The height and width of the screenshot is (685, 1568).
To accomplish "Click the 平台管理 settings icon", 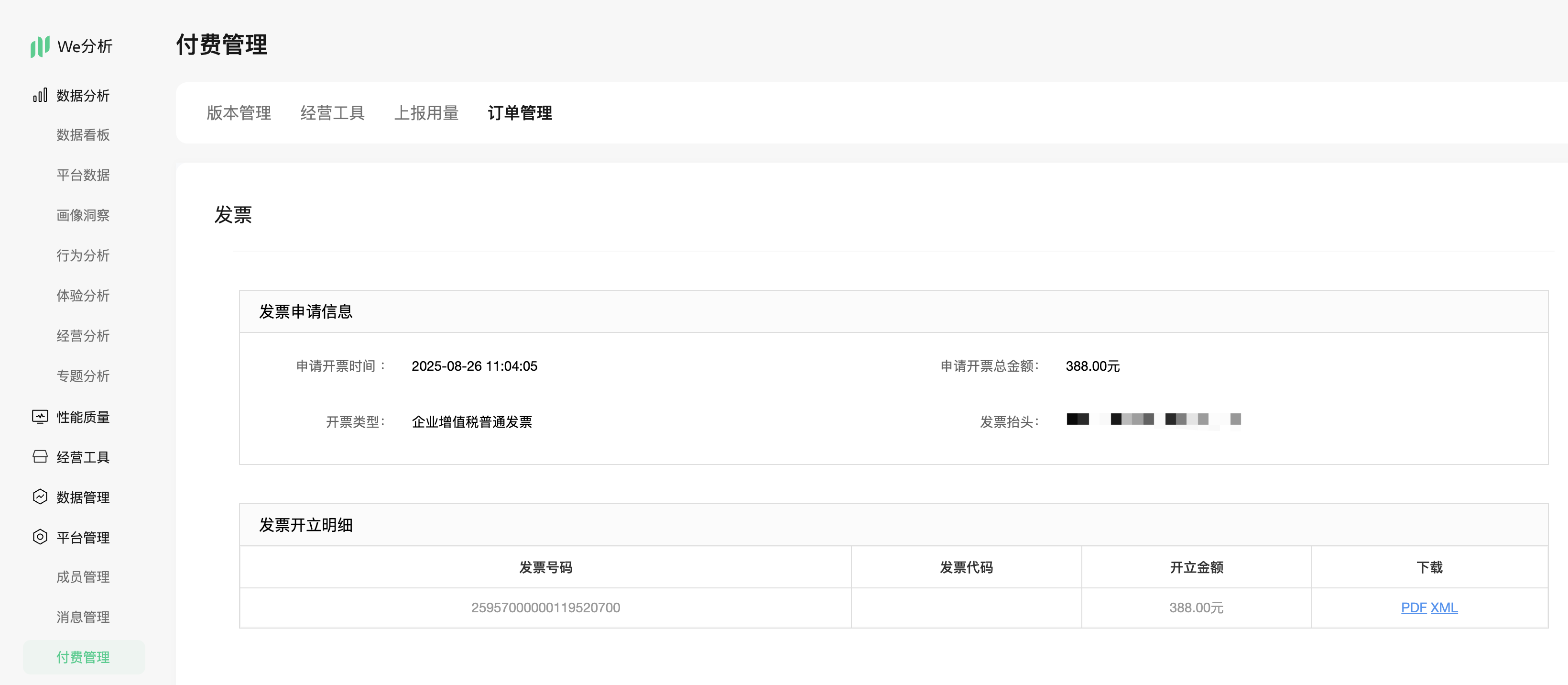I will tap(40, 537).
